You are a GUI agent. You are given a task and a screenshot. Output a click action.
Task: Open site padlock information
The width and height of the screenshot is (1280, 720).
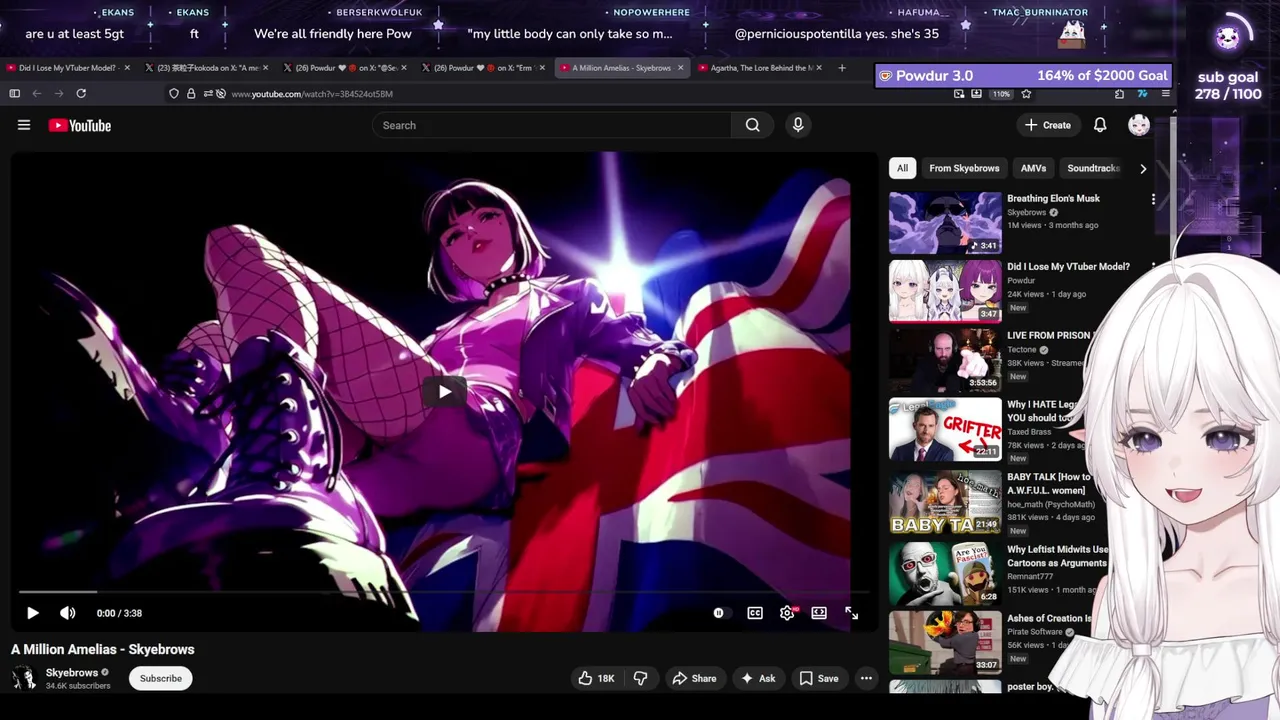click(191, 93)
